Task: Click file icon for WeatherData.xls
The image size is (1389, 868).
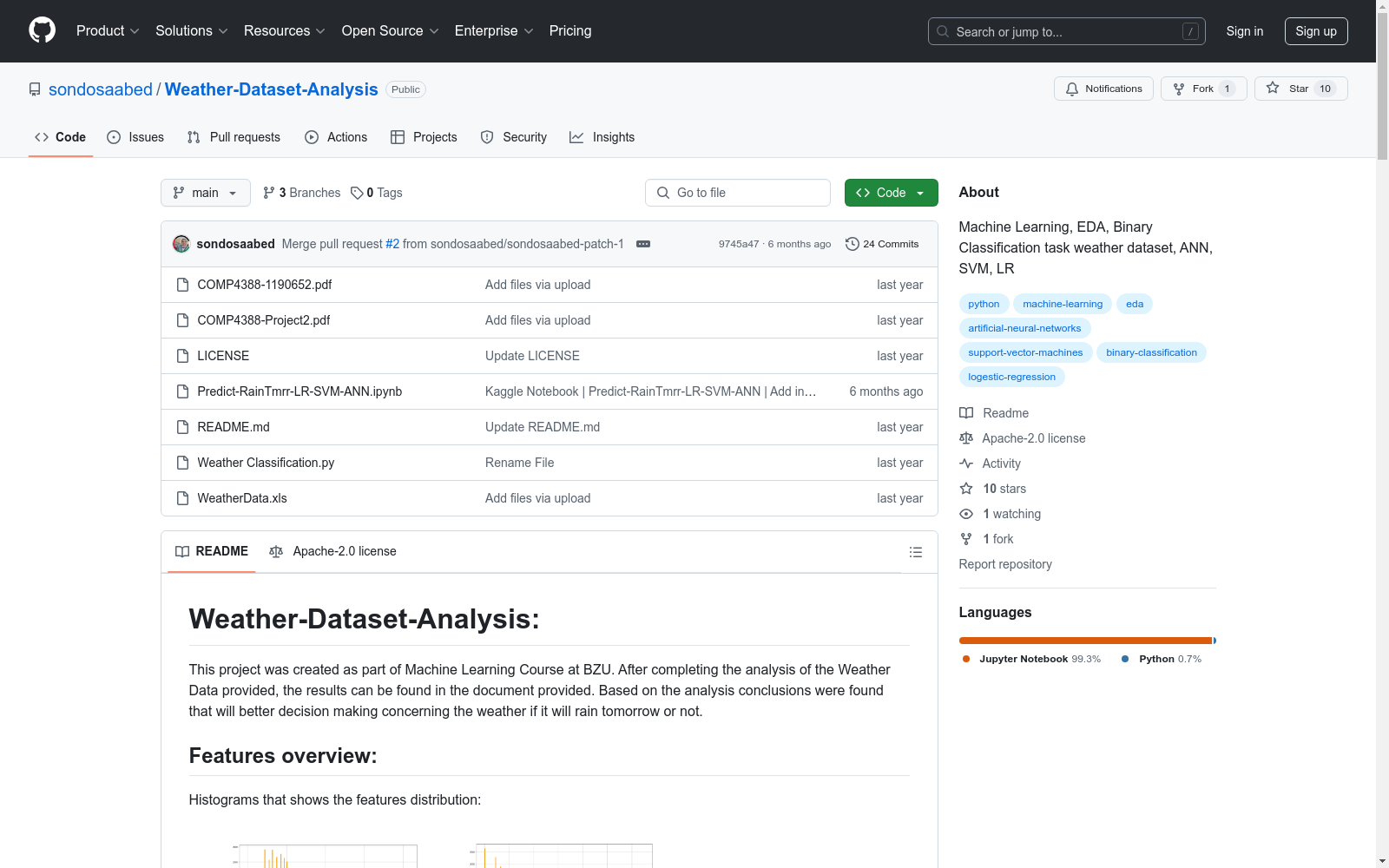Action: click(182, 498)
